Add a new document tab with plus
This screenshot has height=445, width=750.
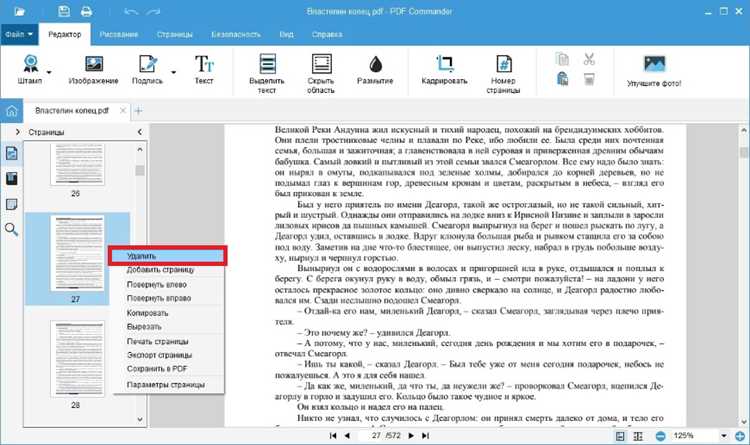pyautogui.click(x=138, y=111)
